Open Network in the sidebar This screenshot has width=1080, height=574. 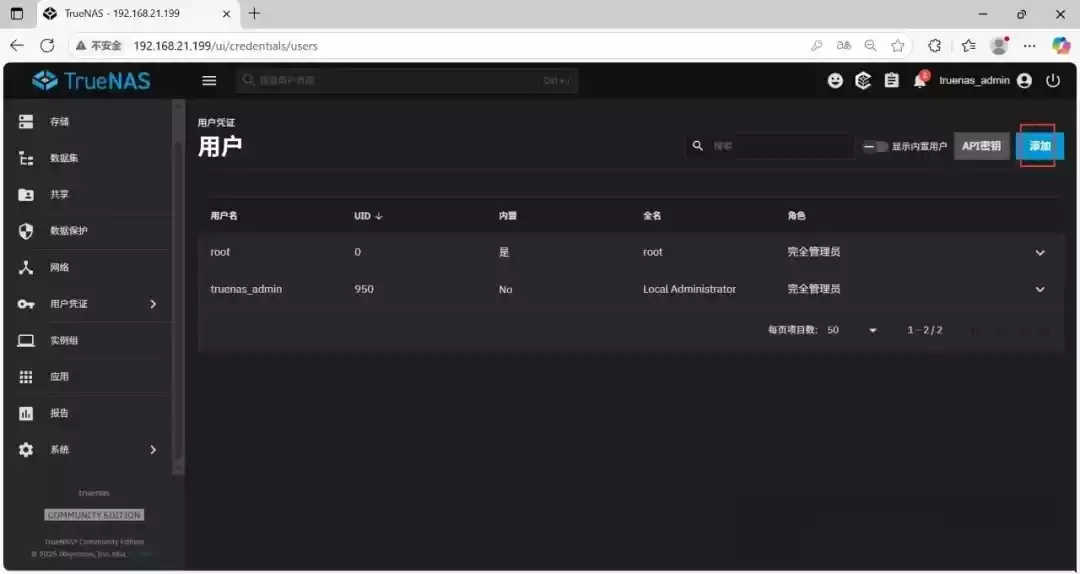point(87,267)
